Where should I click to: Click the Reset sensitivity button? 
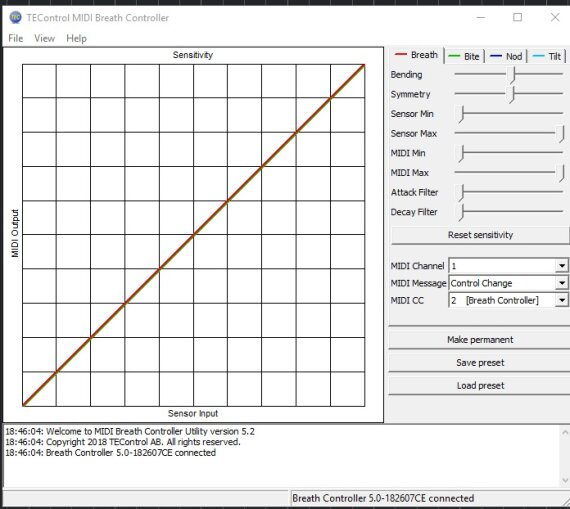(x=480, y=235)
